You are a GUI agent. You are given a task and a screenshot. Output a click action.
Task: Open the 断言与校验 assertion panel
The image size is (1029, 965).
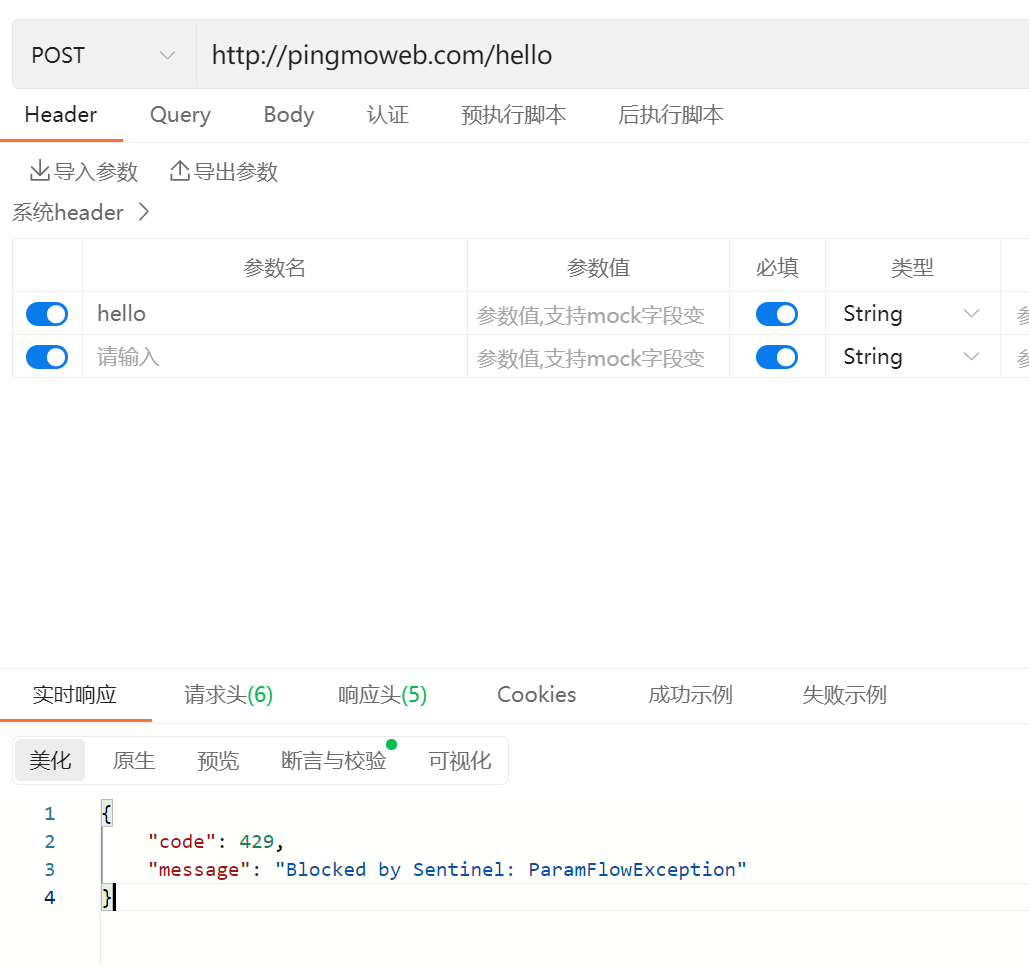point(333,760)
